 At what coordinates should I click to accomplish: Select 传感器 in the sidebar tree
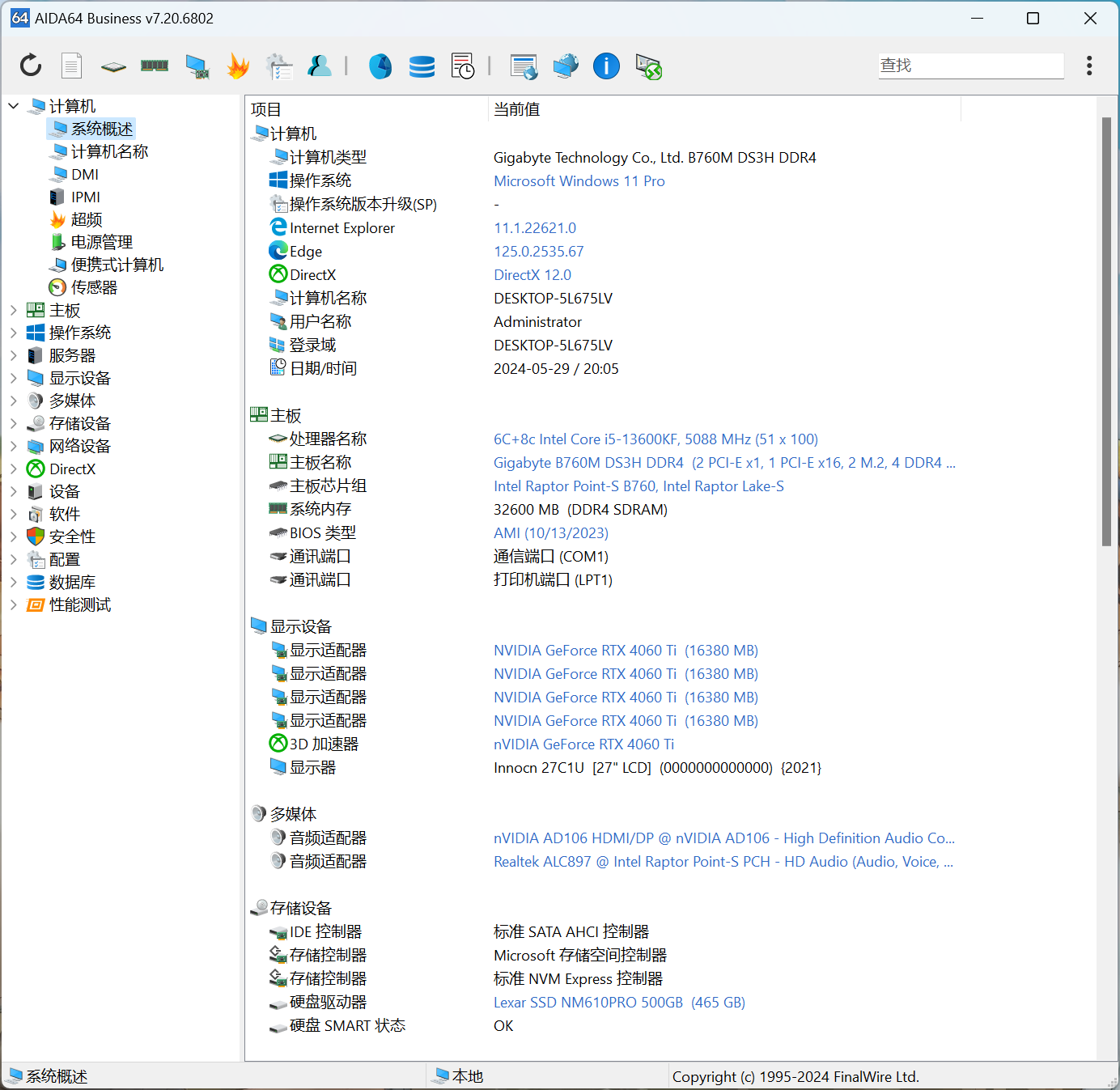click(x=94, y=287)
